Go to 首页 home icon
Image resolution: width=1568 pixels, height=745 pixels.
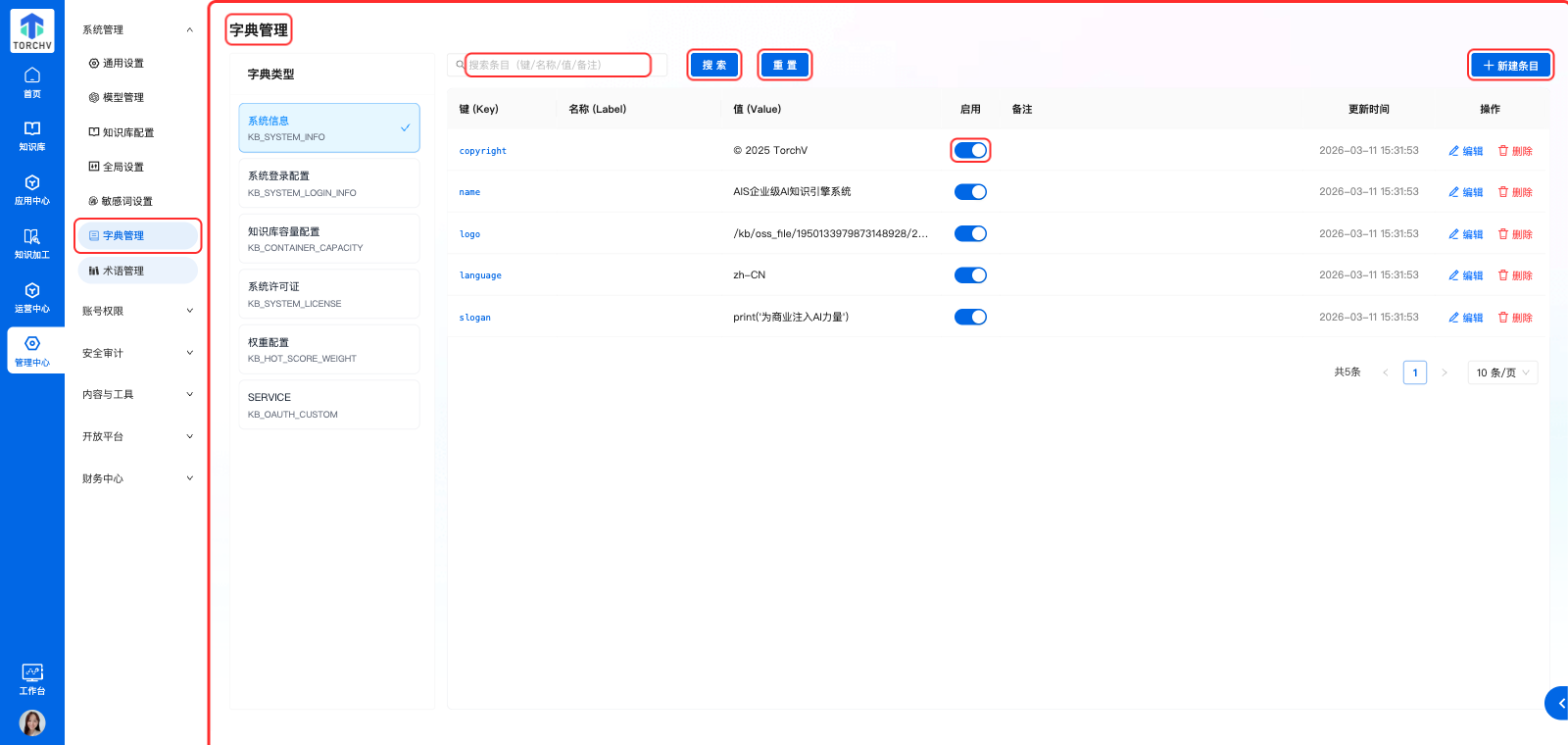click(x=32, y=82)
